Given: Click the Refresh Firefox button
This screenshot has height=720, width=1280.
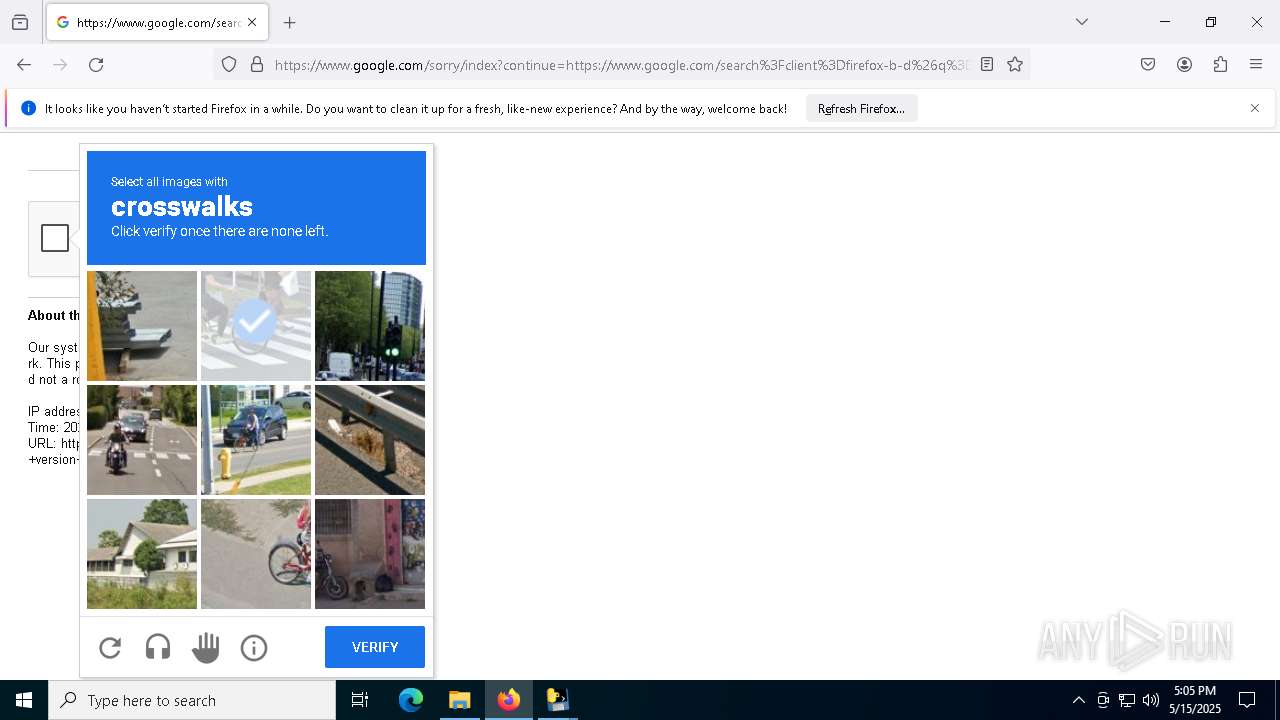Looking at the screenshot, I should [x=861, y=108].
